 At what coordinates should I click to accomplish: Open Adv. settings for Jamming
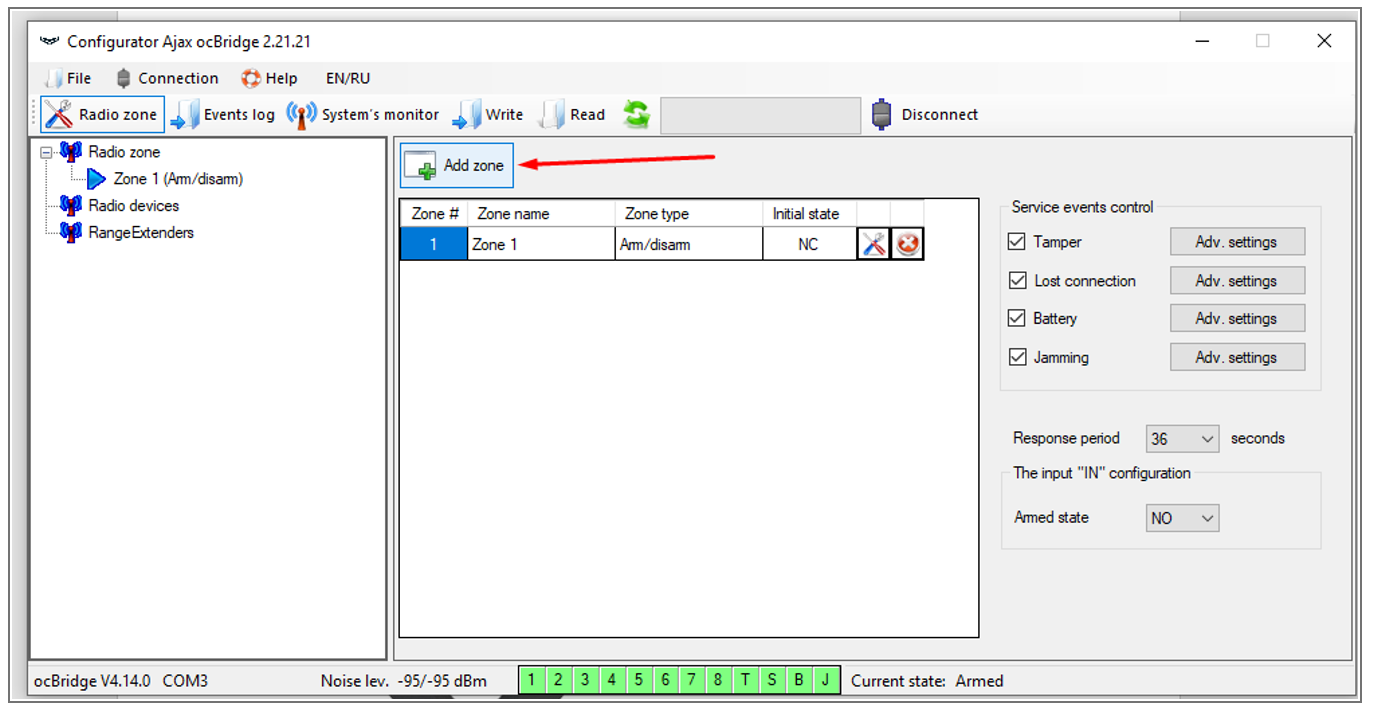pos(1237,357)
